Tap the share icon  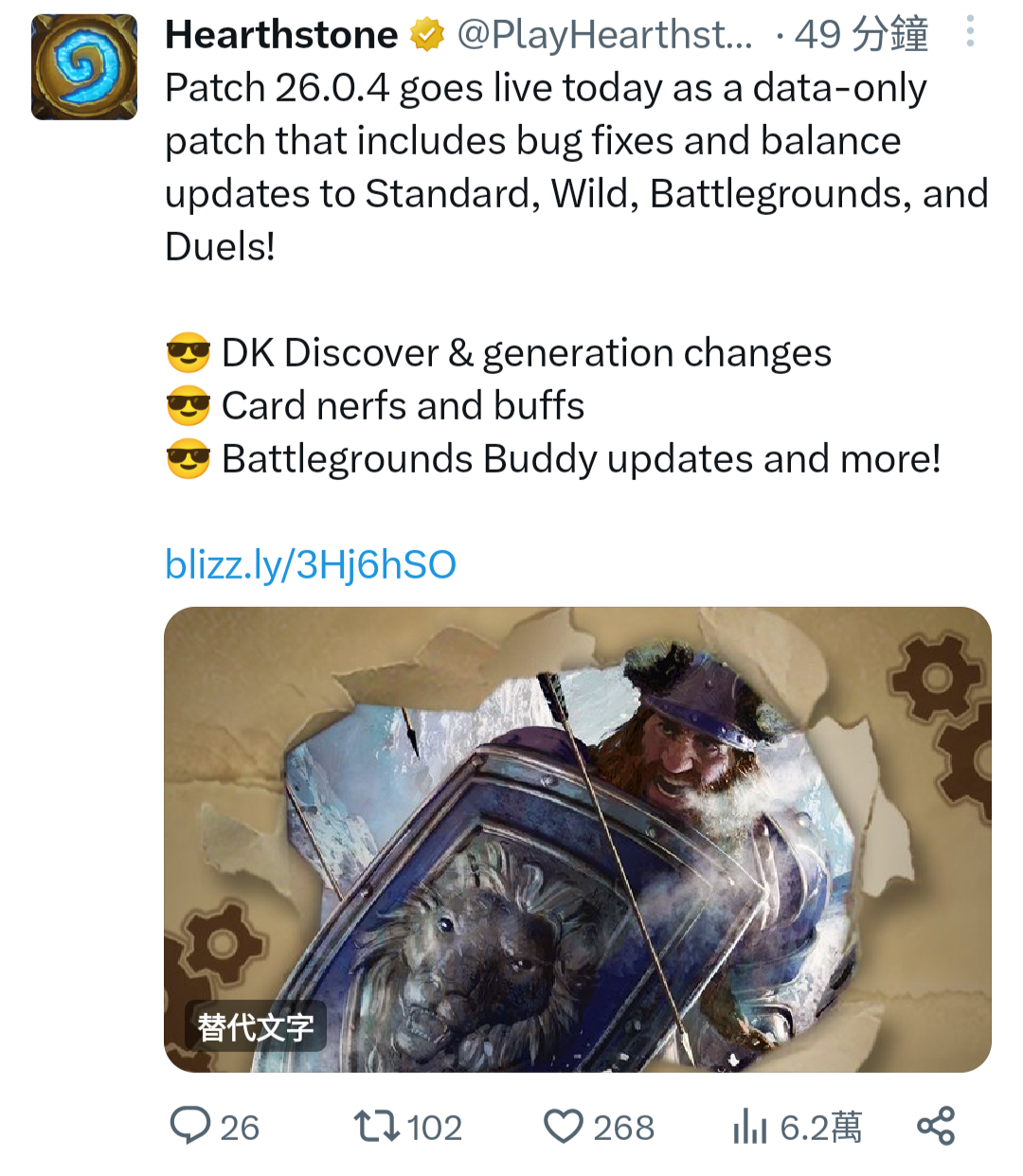936,1126
